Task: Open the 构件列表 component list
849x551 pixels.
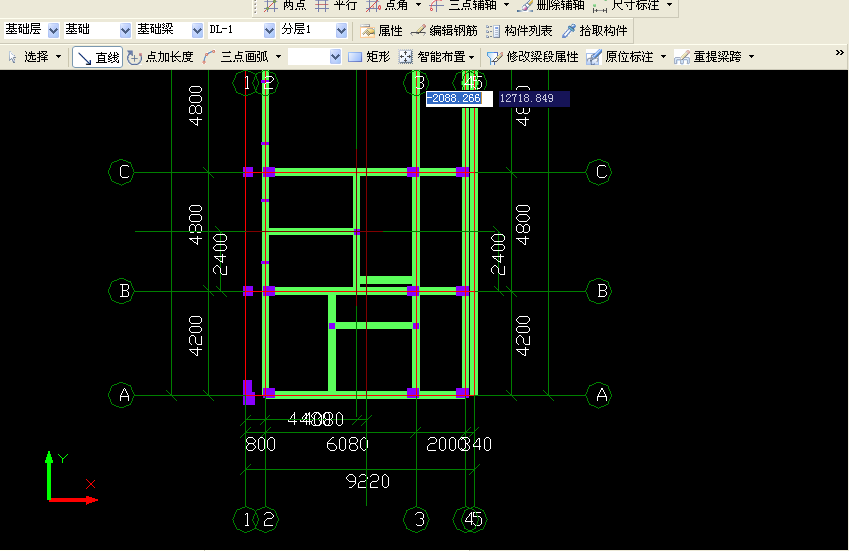Action: pyautogui.click(x=519, y=31)
